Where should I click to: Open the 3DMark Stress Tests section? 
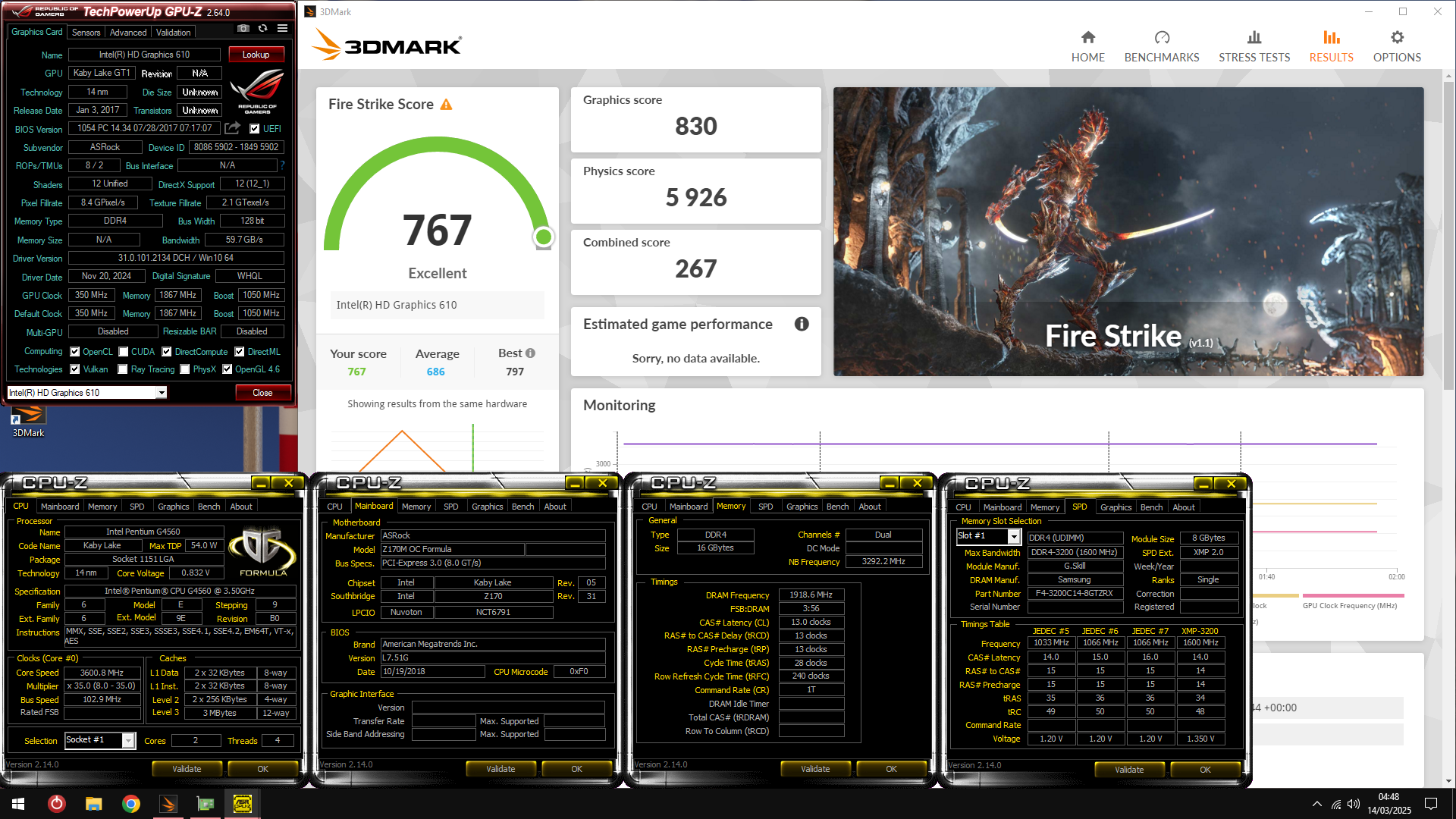tap(1254, 46)
